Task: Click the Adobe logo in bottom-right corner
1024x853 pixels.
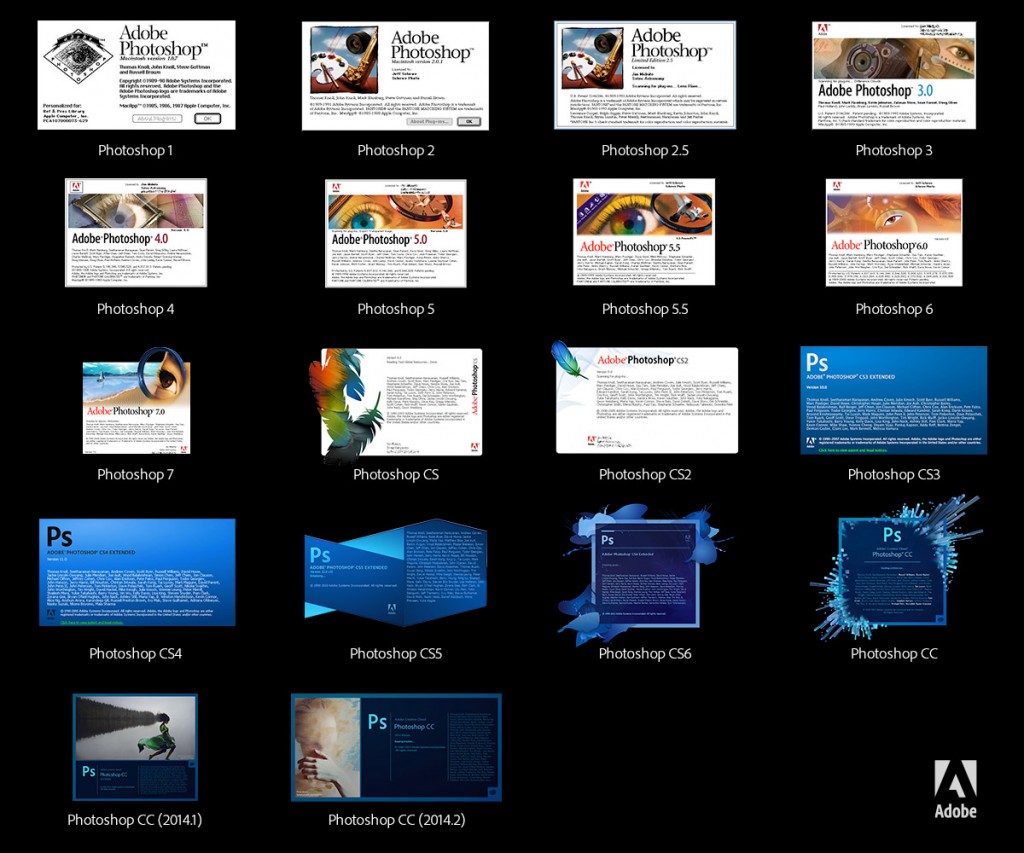Action: pos(955,787)
